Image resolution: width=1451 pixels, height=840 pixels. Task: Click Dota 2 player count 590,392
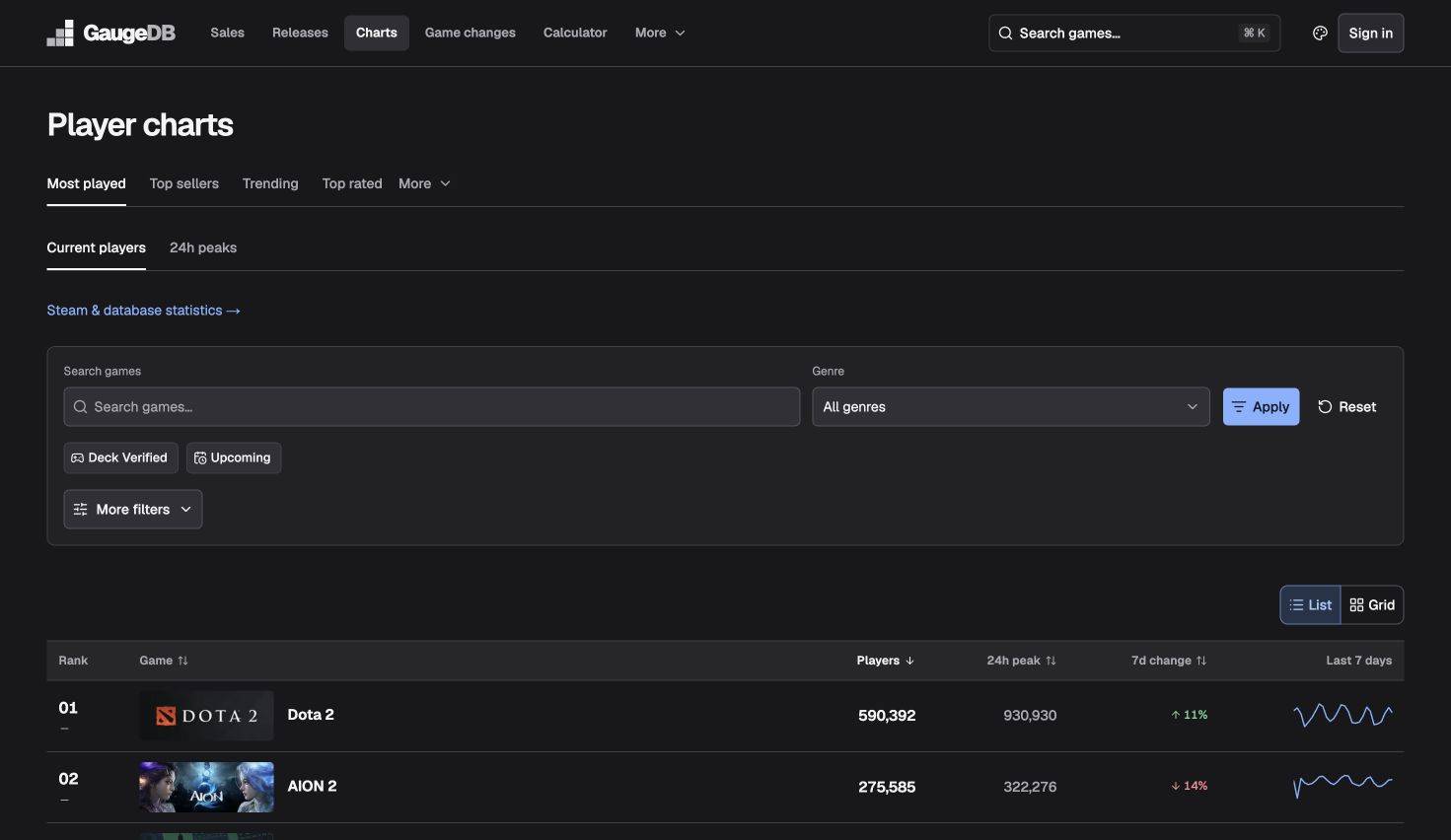[x=887, y=716]
